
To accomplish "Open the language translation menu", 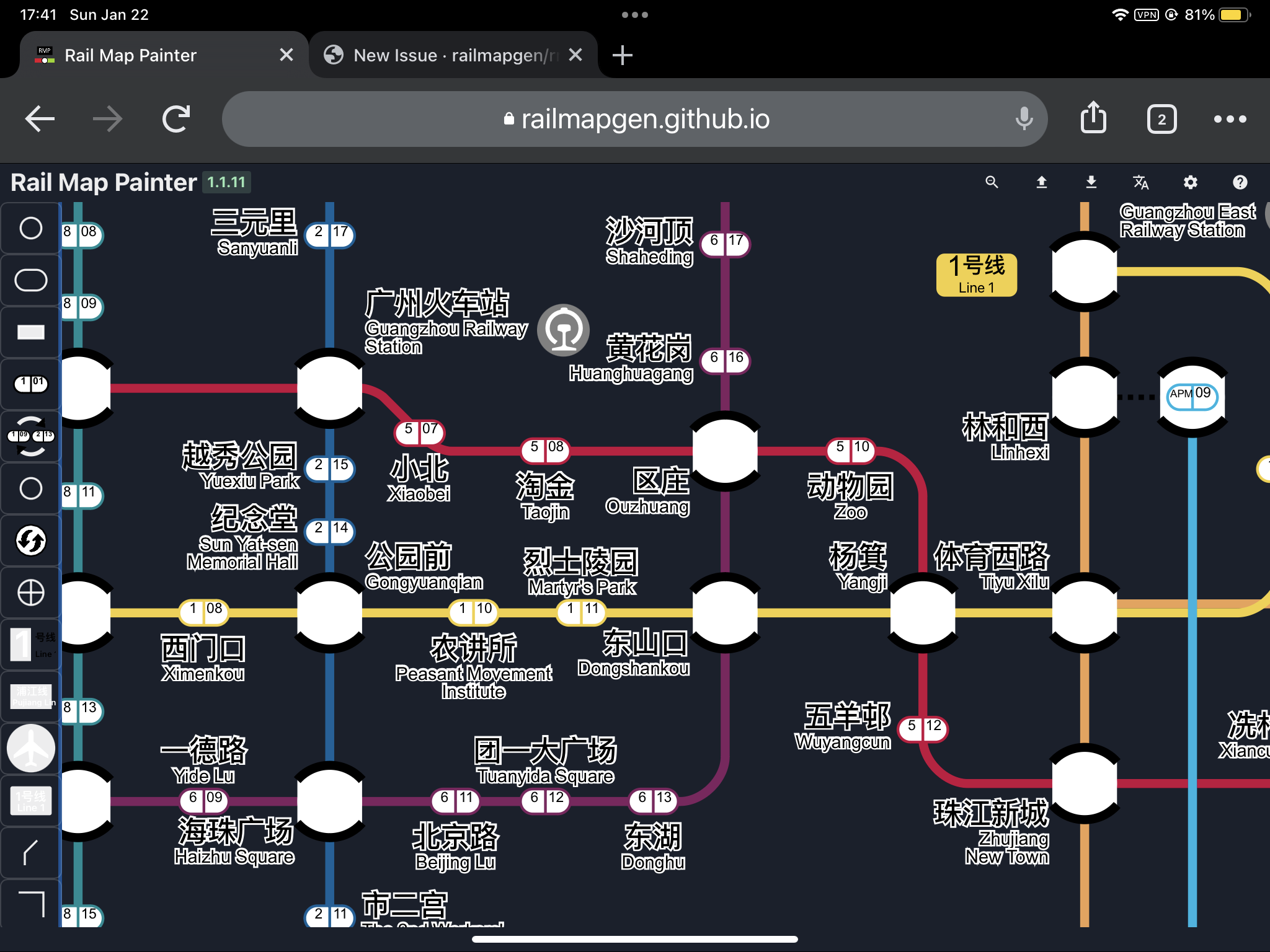I will pyautogui.click(x=1141, y=182).
